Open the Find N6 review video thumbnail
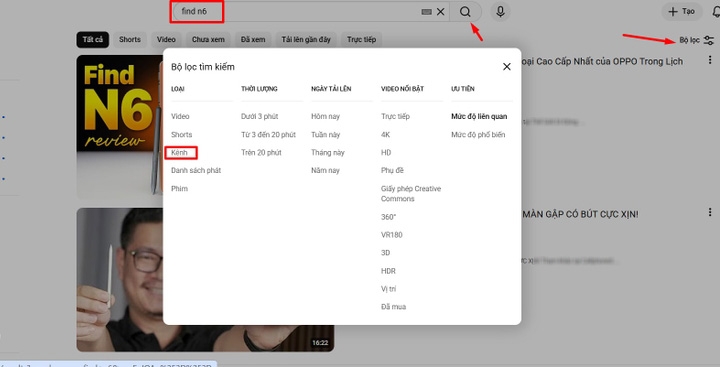 (119, 127)
